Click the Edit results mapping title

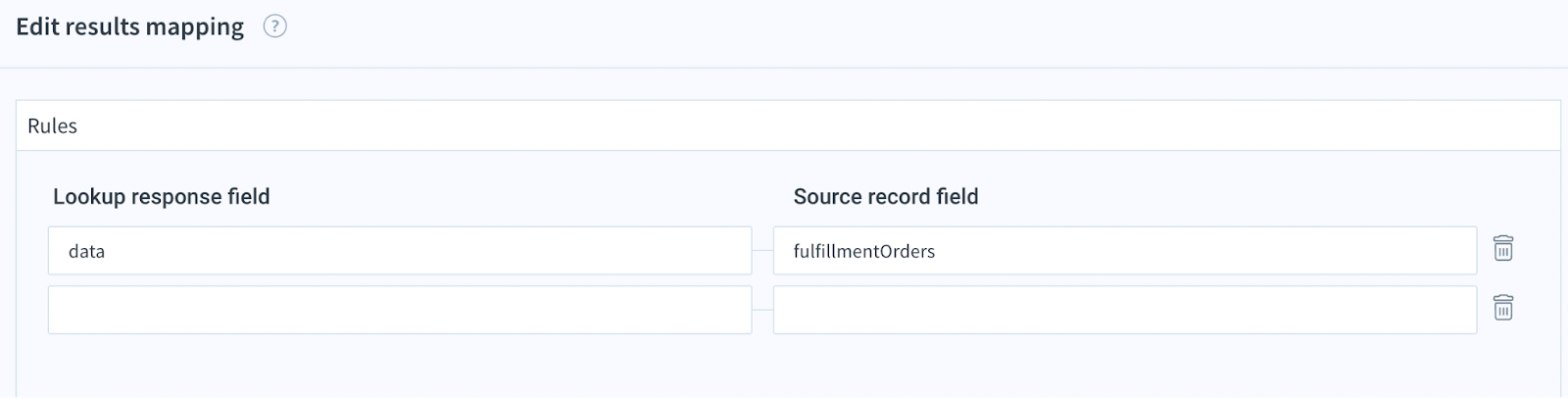point(130,27)
